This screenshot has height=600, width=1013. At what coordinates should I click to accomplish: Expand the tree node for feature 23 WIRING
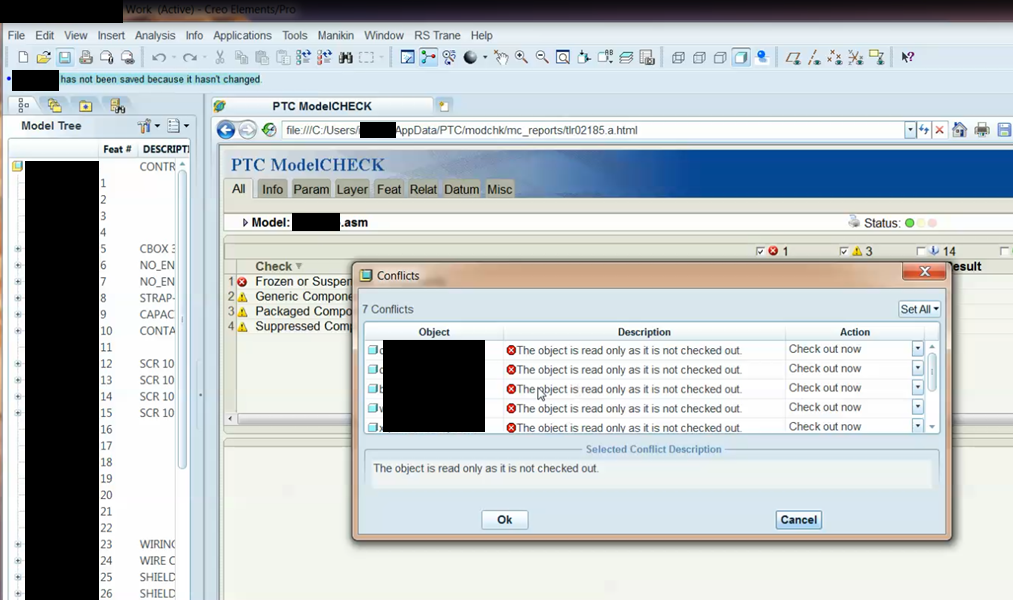pyautogui.click(x=17, y=544)
